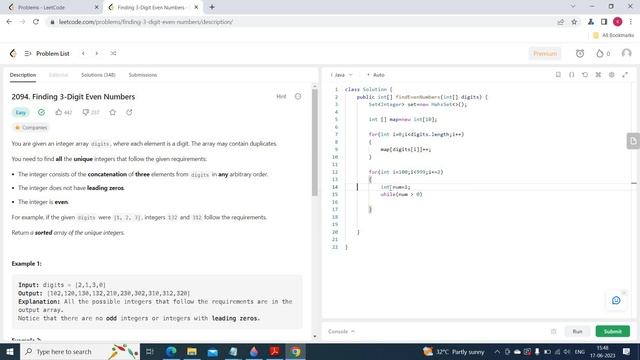Screen dimensions: 640x360
Task: Open Microsoft Edge from taskbar
Action: click(171, 351)
